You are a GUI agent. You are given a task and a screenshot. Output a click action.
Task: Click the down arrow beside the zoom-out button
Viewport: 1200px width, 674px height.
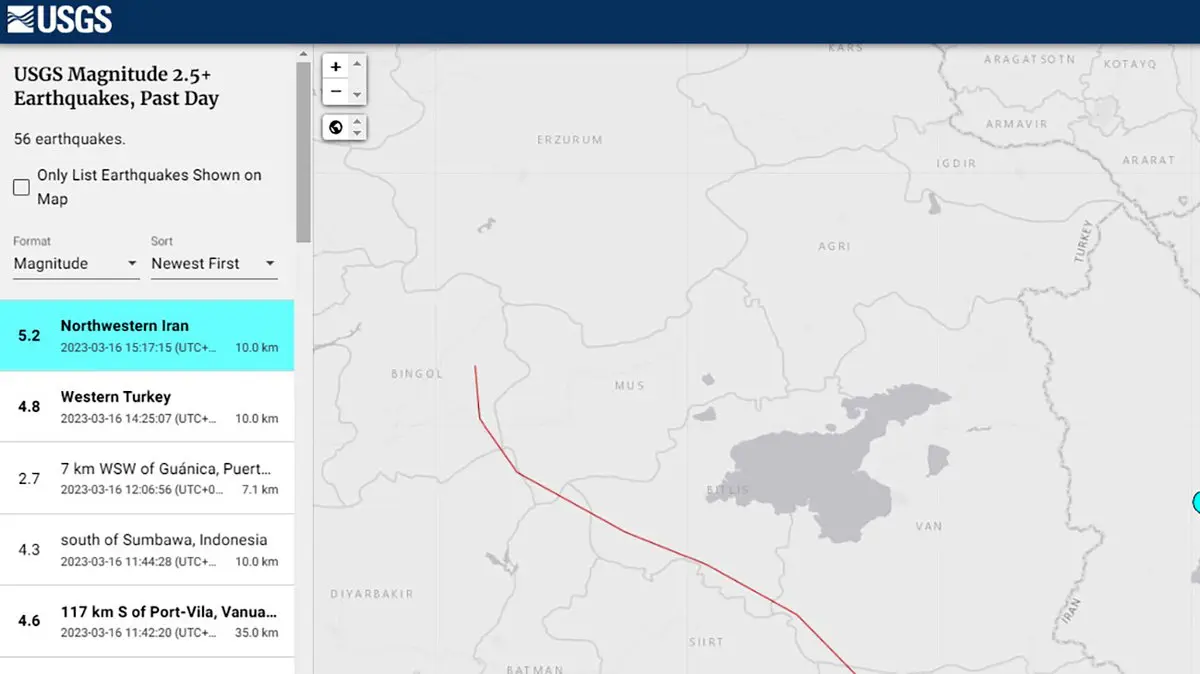357,97
